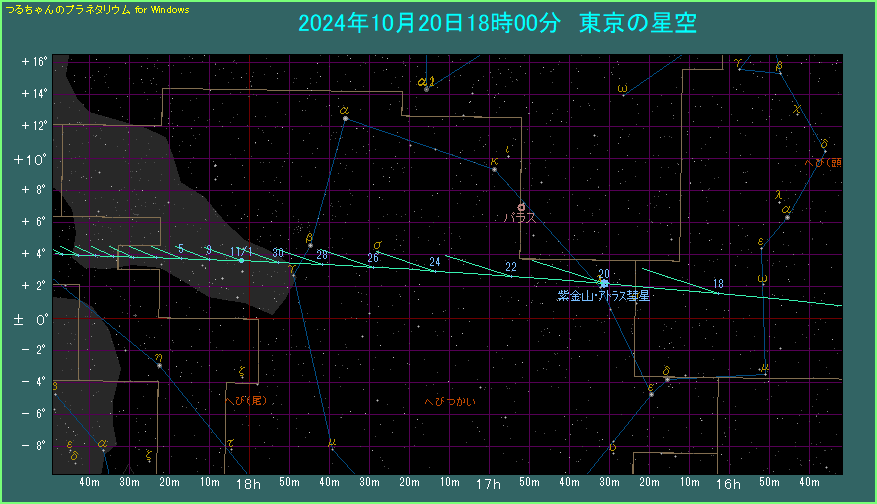Click the へびつかい constellation name
This screenshot has height=504, width=877.
[450, 401]
